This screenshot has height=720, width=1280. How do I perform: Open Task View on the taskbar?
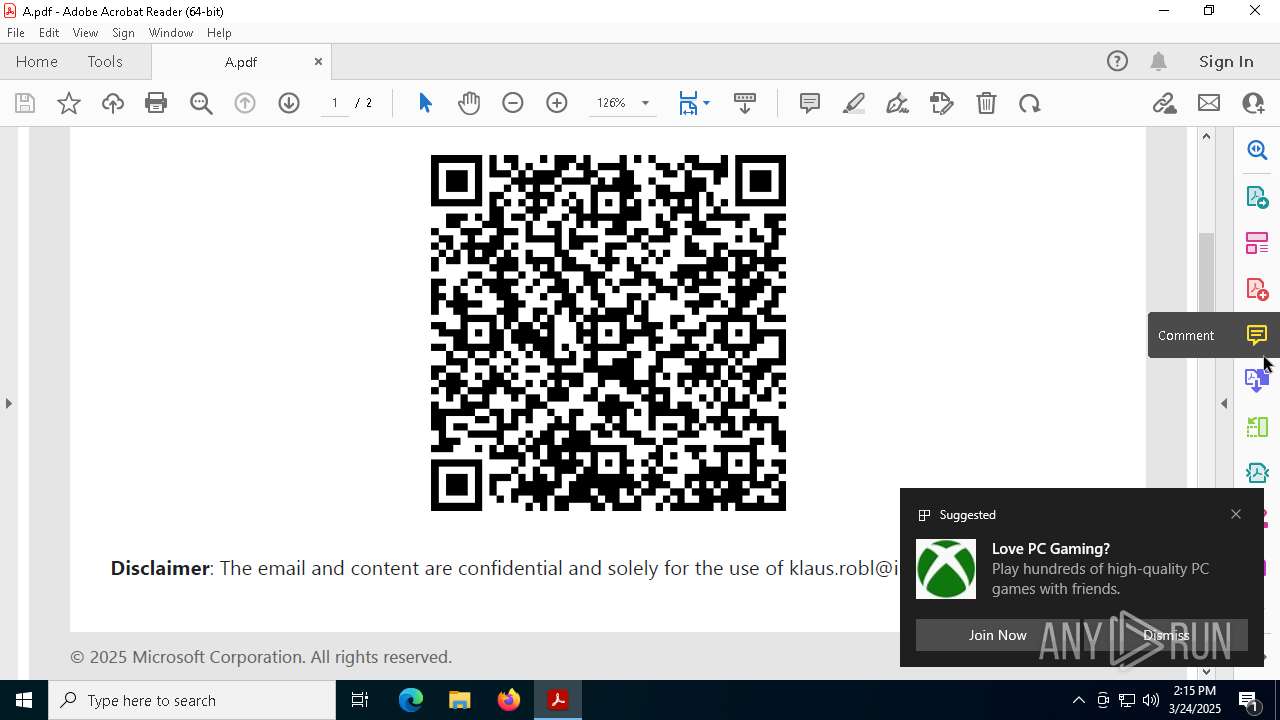(x=360, y=700)
